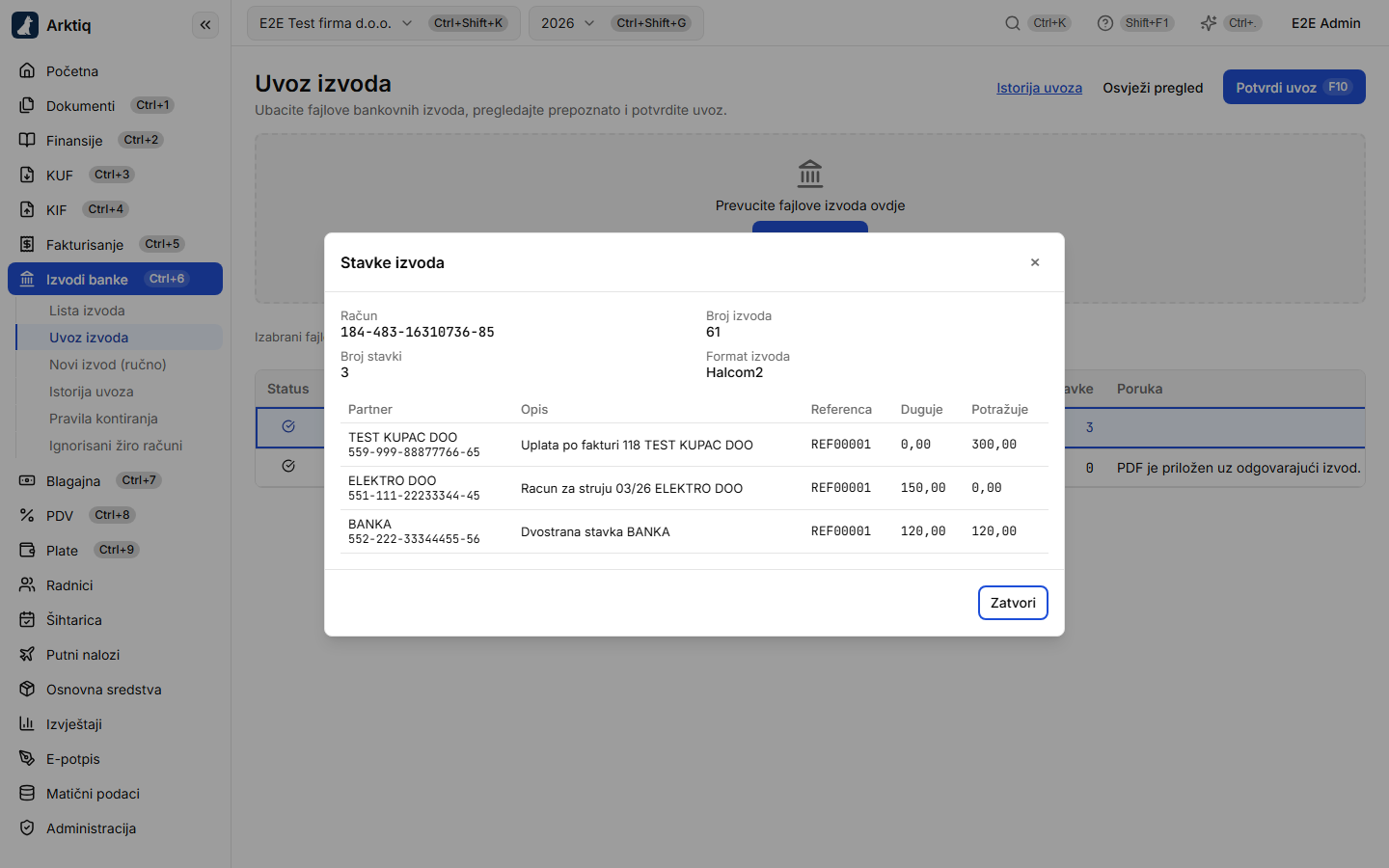
Task: Open help question mark icon
Action: point(1105,23)
